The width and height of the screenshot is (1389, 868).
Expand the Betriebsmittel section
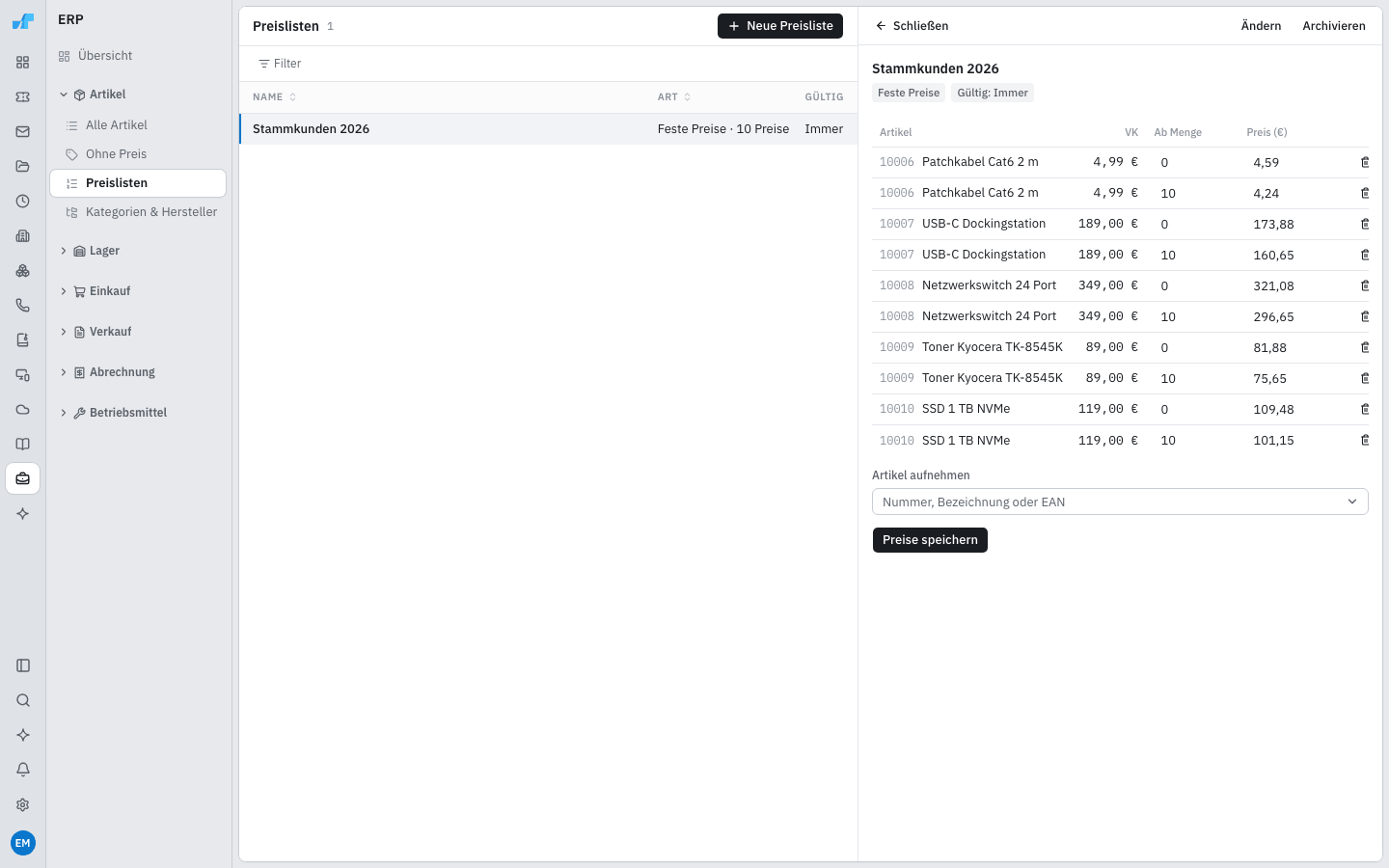138,413
